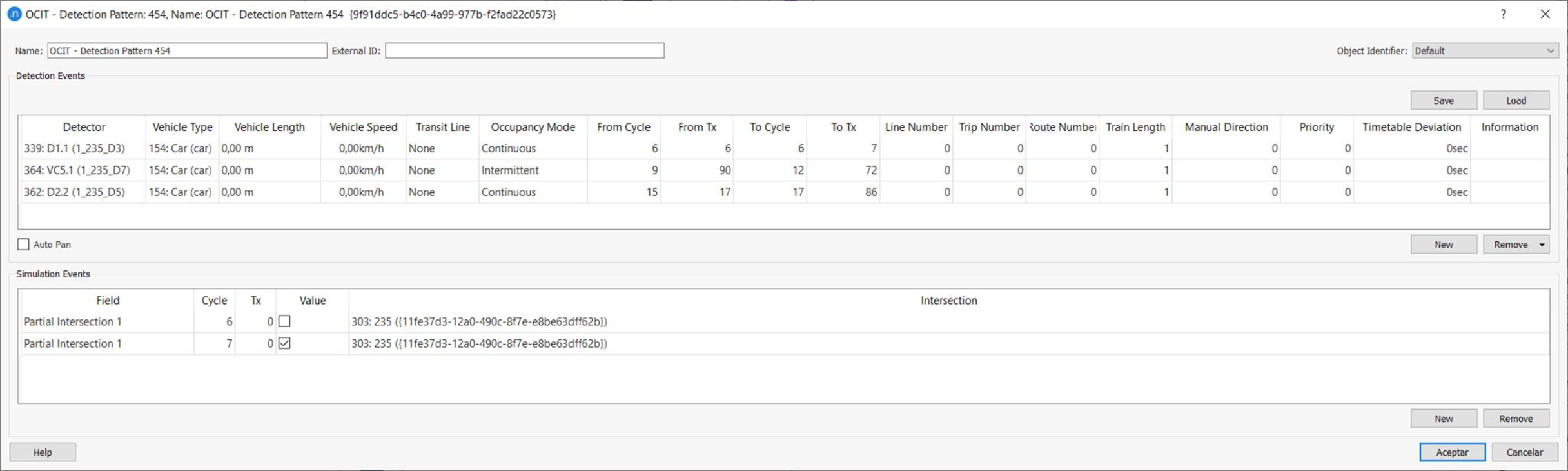The width and height of the screenshot is (1568, 471).
Task: Click Continuous cell in D2.2 row
Action: [533, 192]
